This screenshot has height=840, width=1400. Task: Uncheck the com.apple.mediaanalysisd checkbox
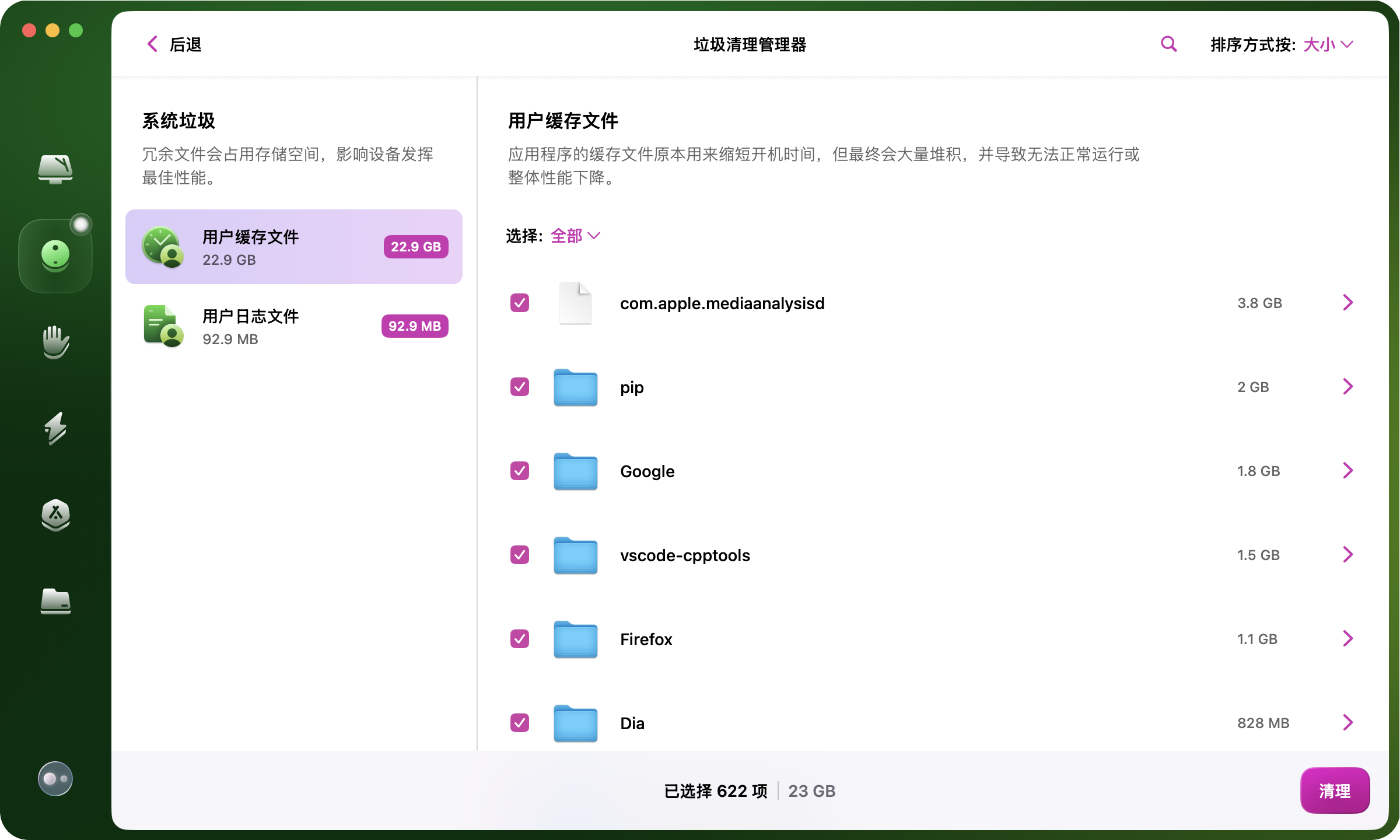click(x=519, y=303)
